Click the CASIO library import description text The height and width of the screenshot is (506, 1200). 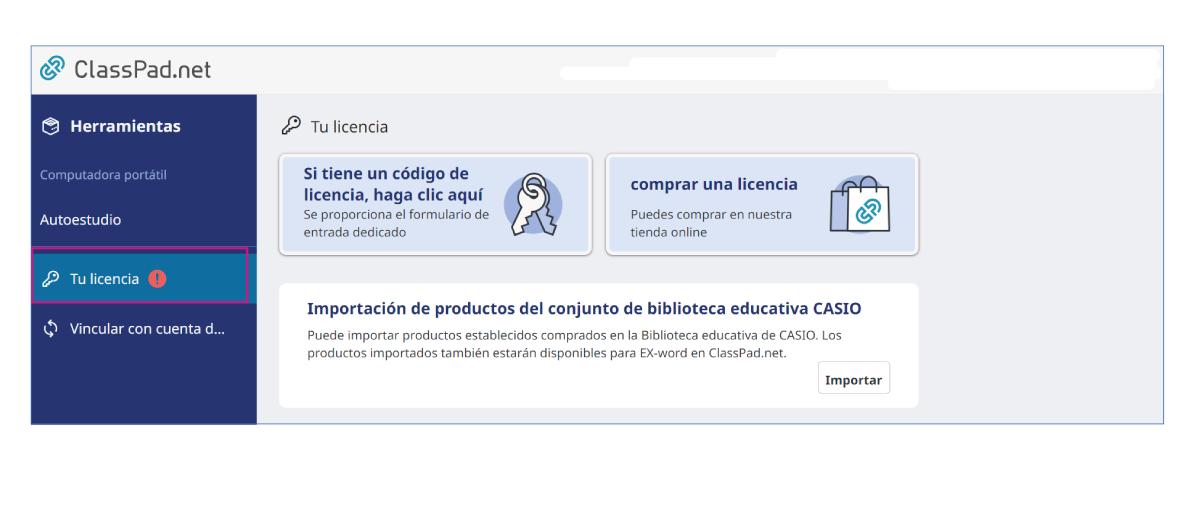pos(560,344)
